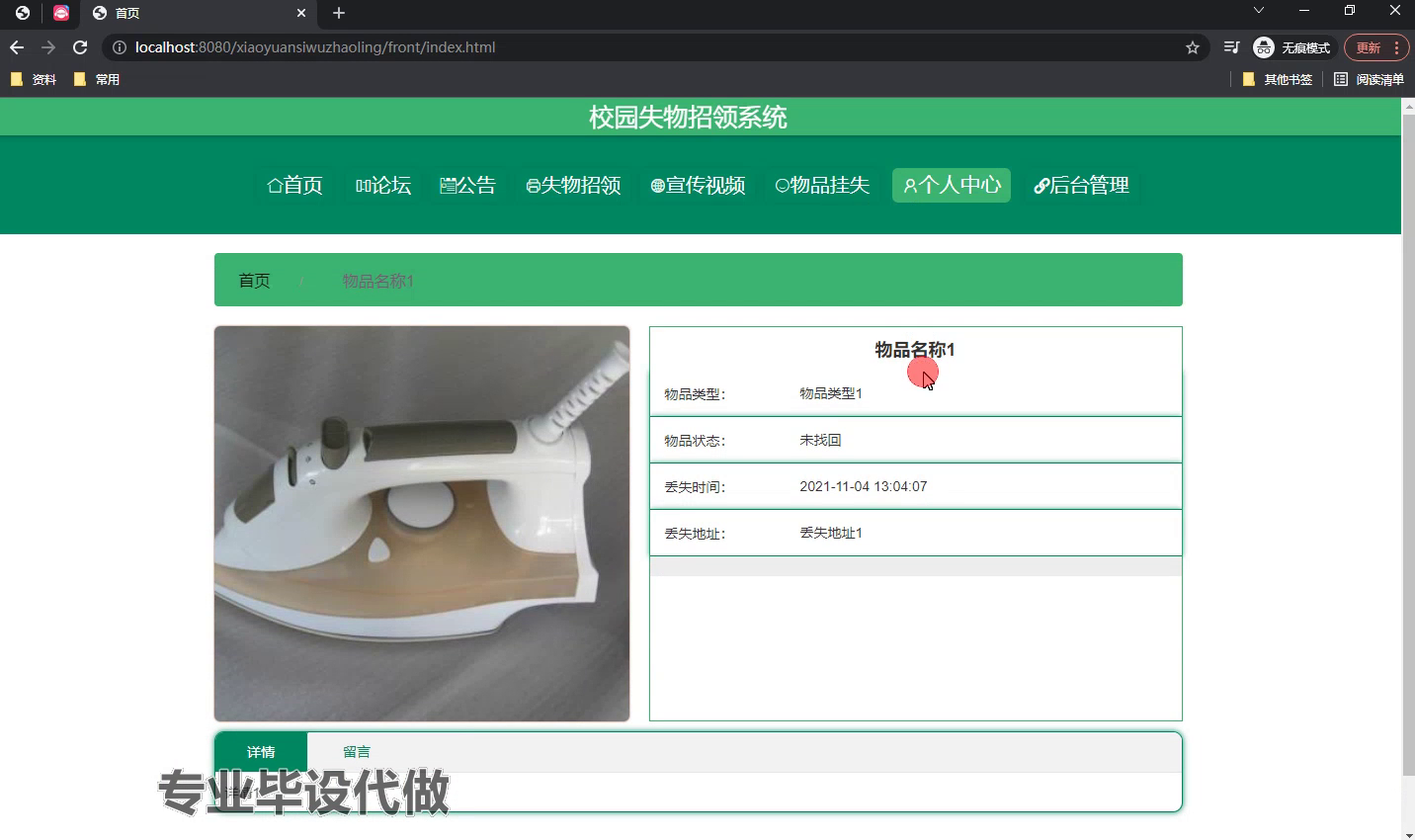The height and width of the screenshot is (840, 1415).
Task: Open the incognito mode (无痕模式) indicator
Action: (1292, 47)
